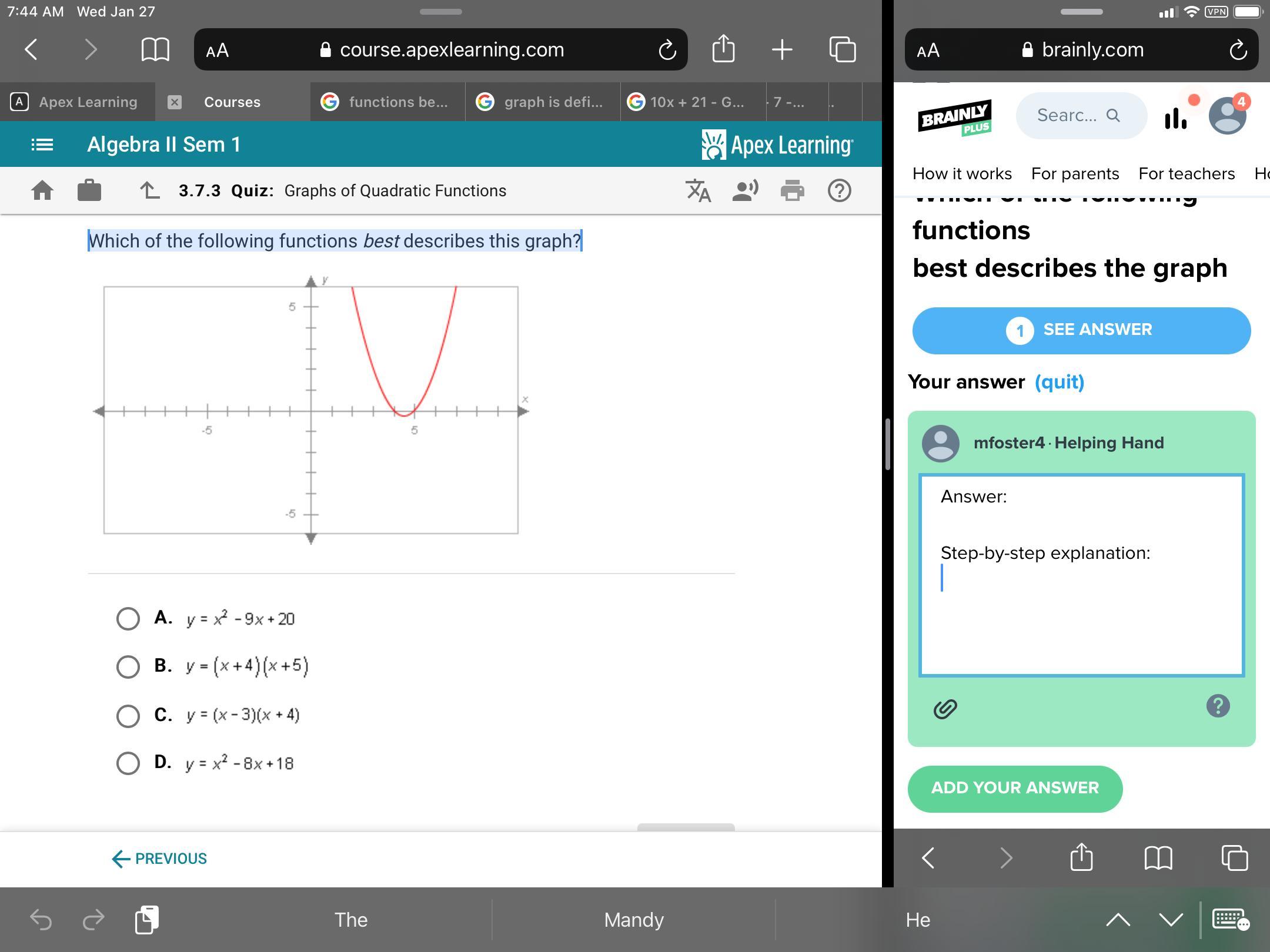
Task: Click the translate language icon
Action: (x=698, y=190)
